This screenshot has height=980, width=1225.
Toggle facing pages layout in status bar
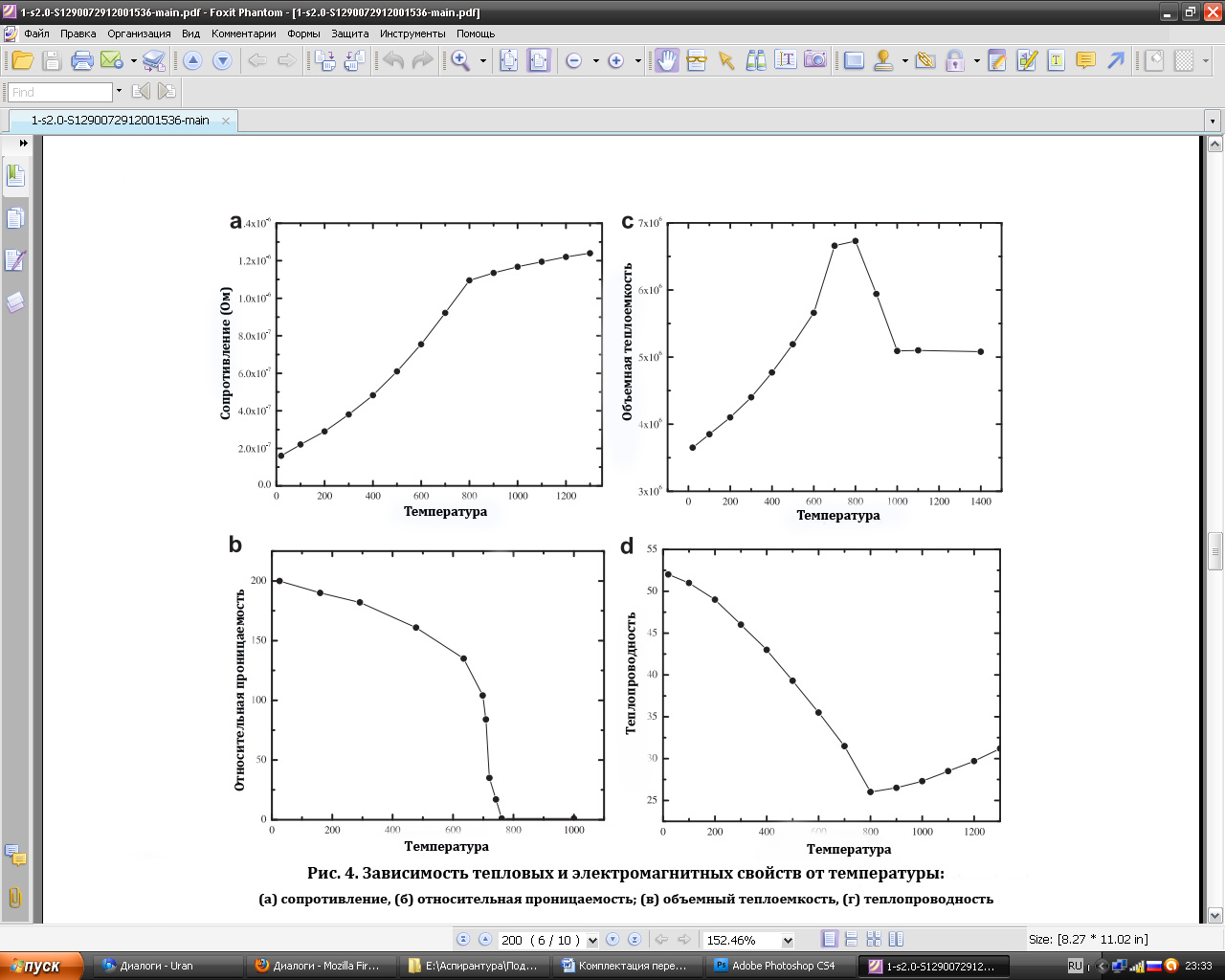pyautogui.click(x=896, y=940)
